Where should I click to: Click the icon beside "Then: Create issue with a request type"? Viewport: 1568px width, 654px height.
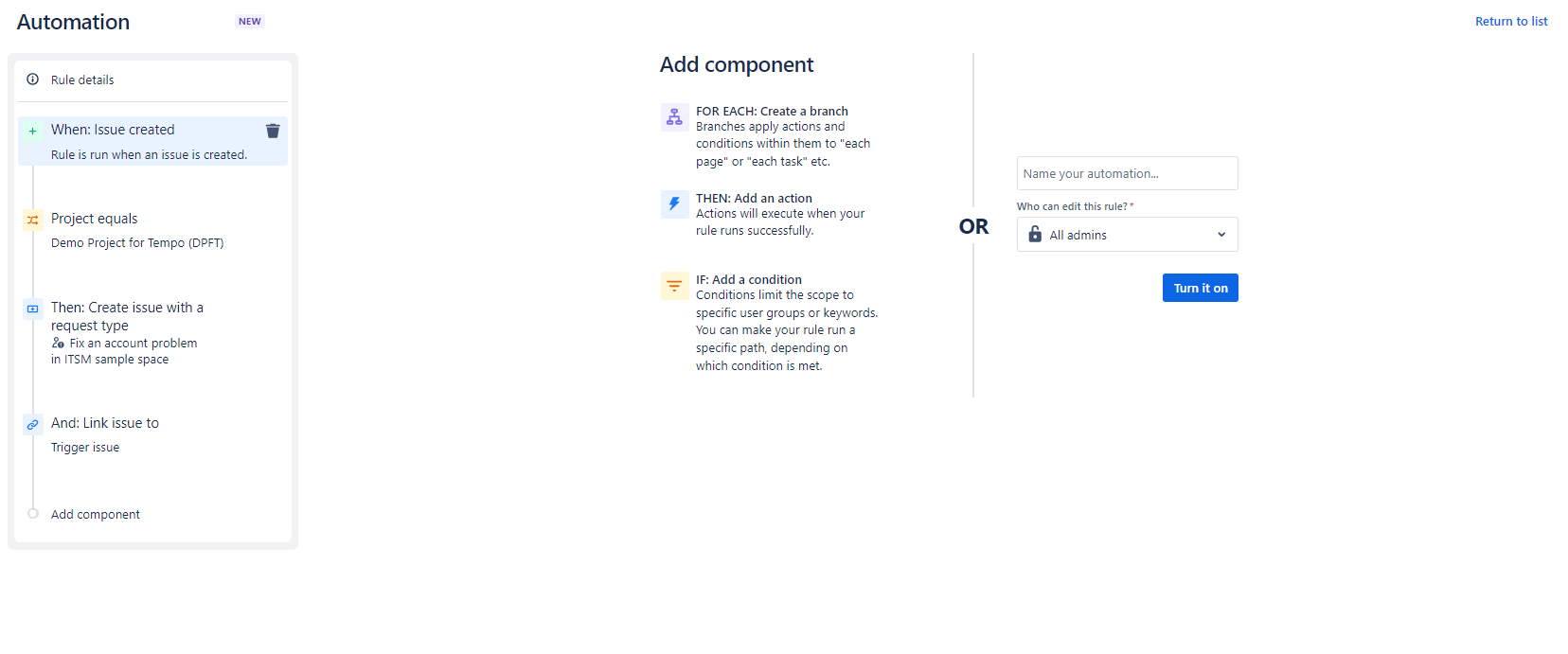pos(33,309)
